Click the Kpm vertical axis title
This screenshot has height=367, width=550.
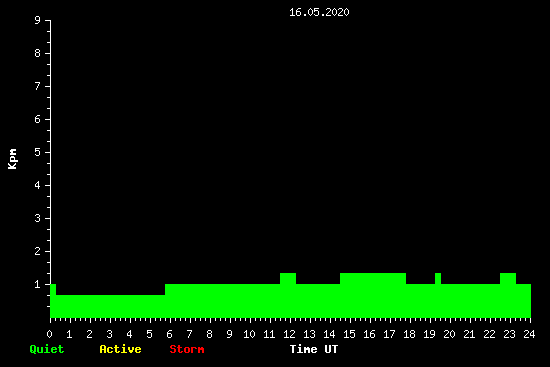click(12, 159)
